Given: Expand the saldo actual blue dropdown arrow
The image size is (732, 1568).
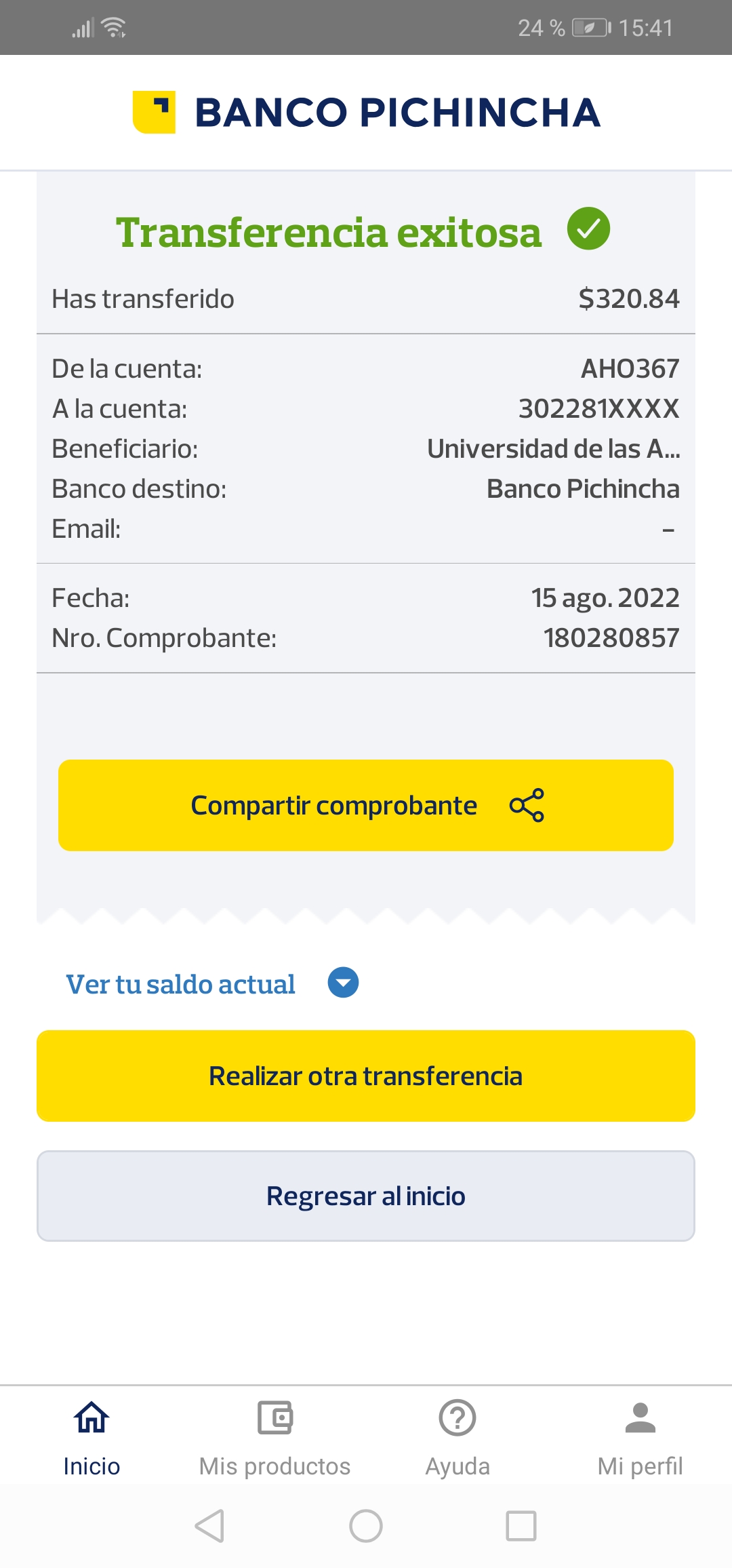Looking at the screenshot, I should click(343, 983).
